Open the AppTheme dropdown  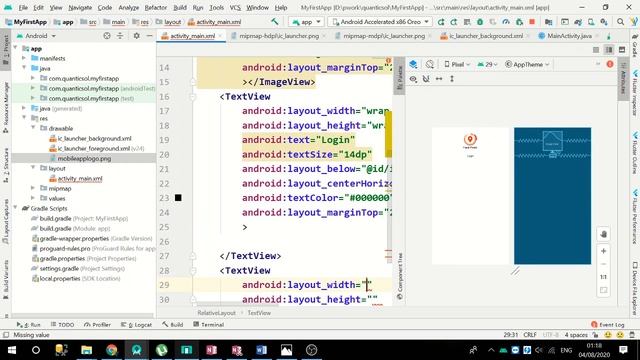coord(527,64)
